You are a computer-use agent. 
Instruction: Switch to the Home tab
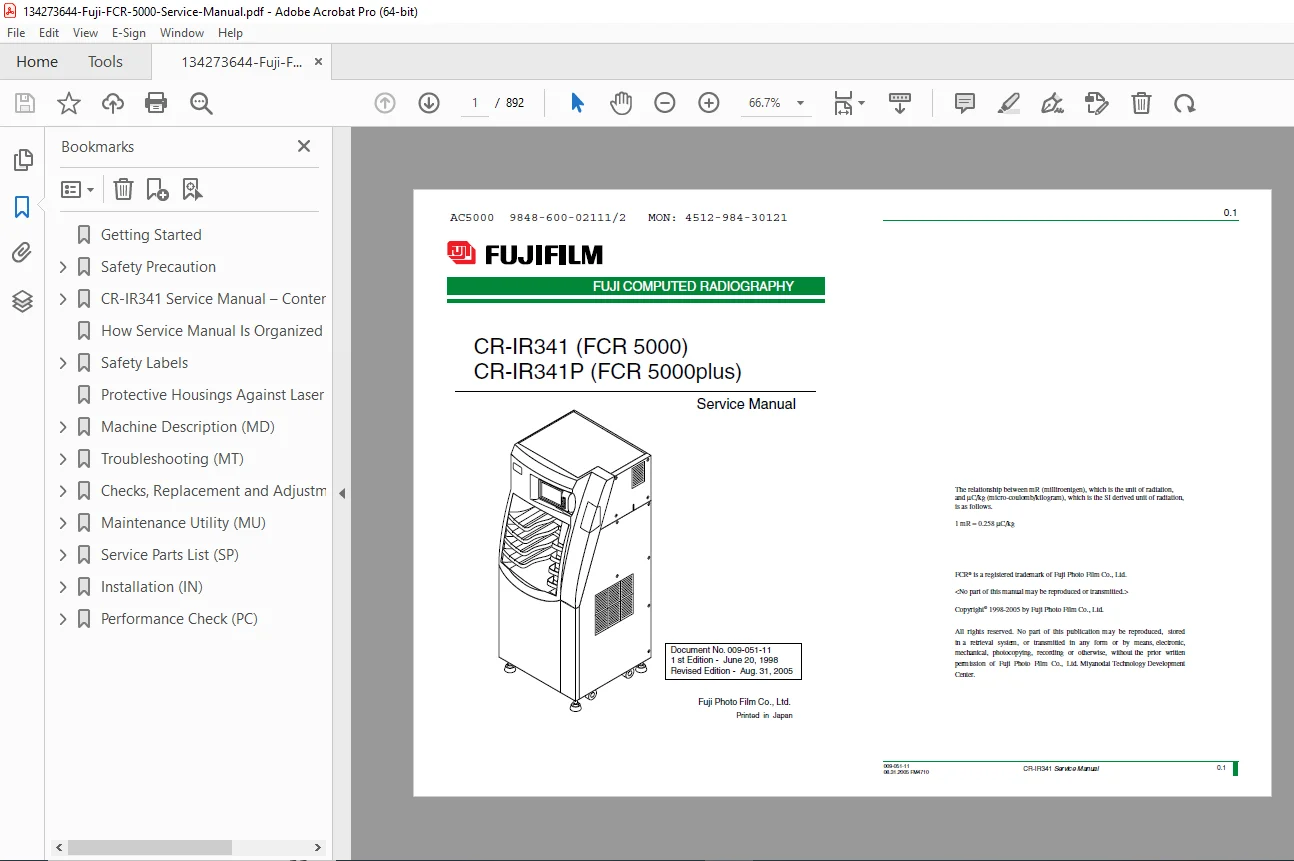tap(37, 62)
